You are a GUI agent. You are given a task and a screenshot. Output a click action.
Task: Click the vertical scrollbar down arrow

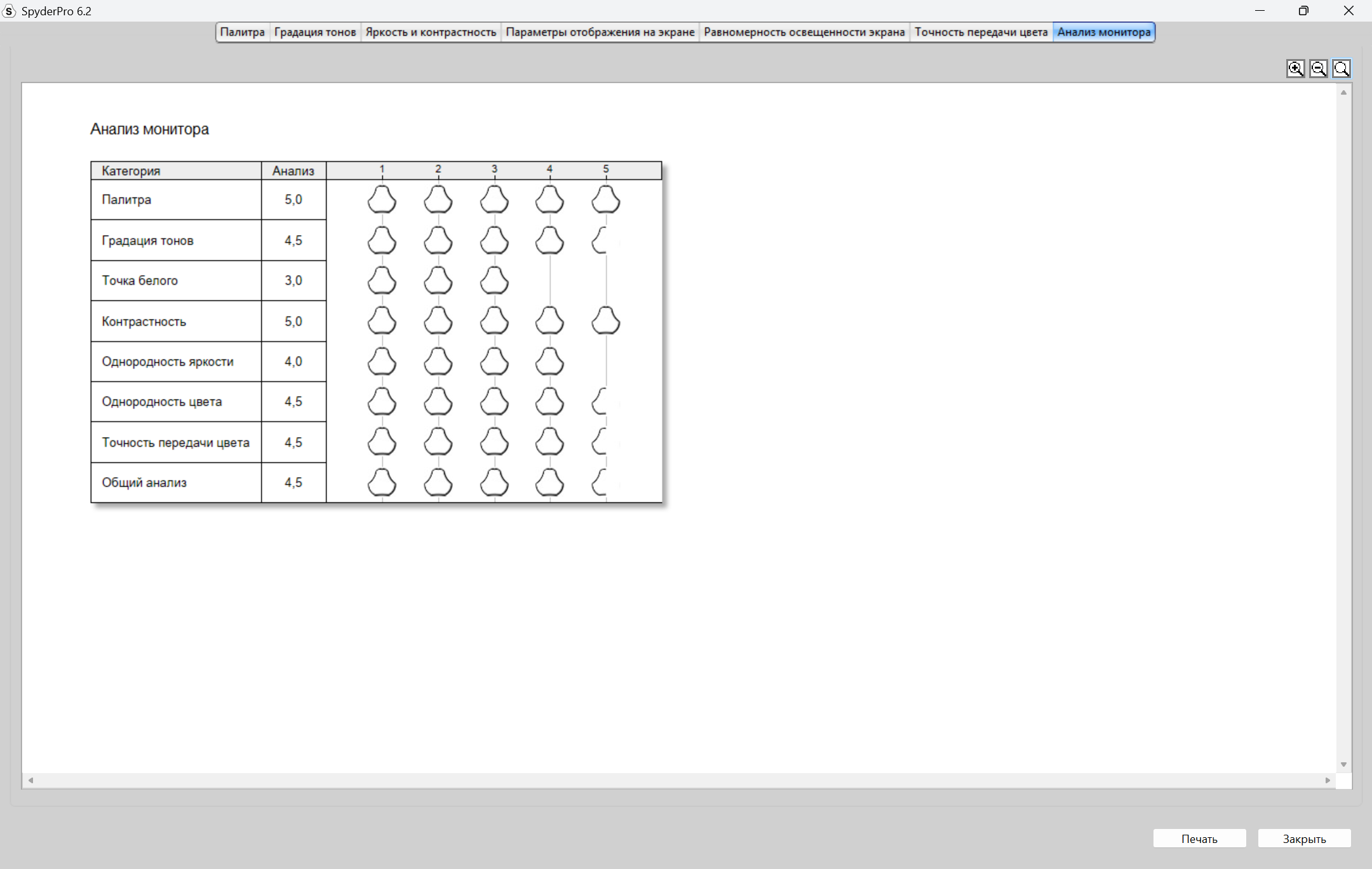click(1343, 764)
